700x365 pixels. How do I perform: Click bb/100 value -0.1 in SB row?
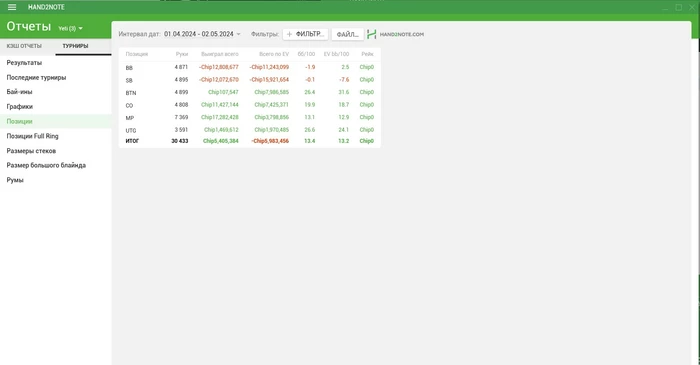coord(310,80)
